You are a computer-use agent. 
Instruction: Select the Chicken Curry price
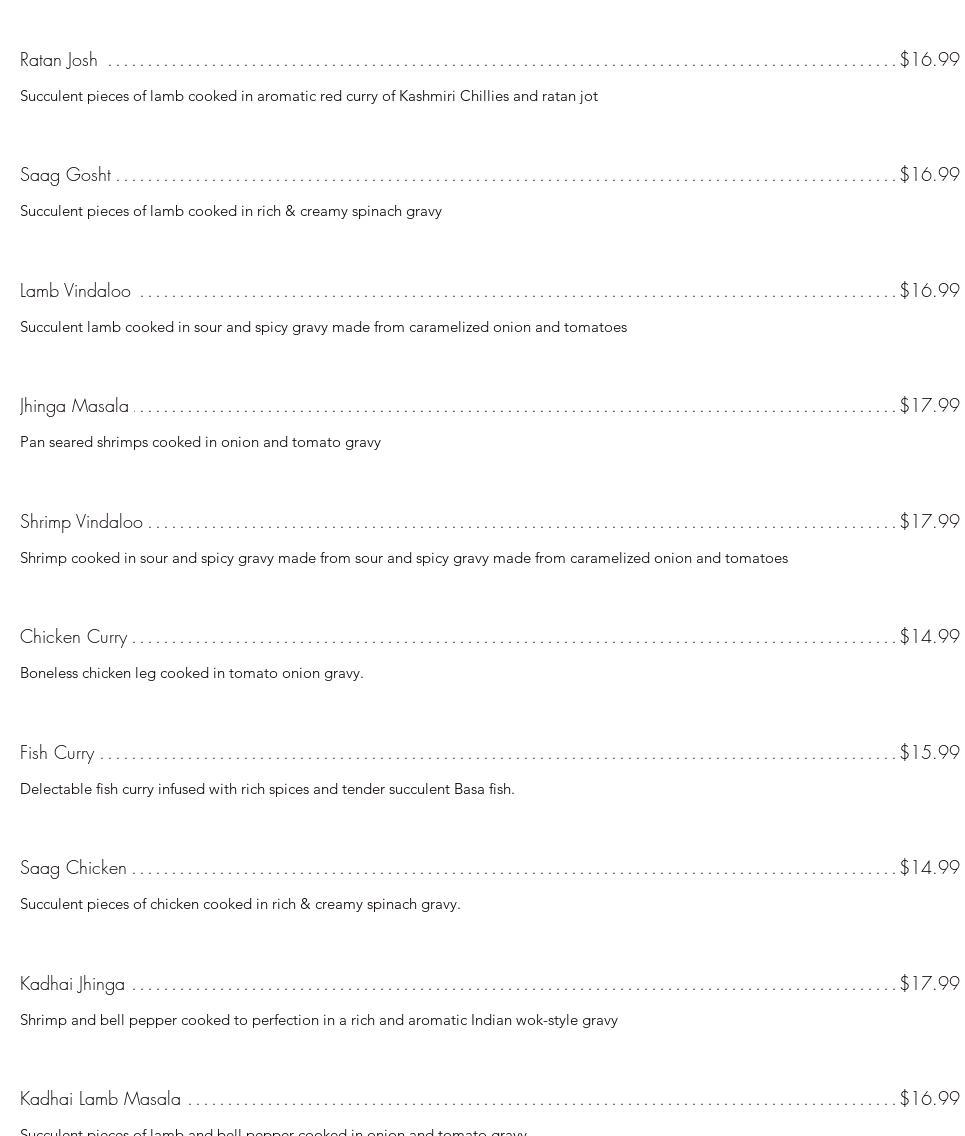tap(929, 636)
